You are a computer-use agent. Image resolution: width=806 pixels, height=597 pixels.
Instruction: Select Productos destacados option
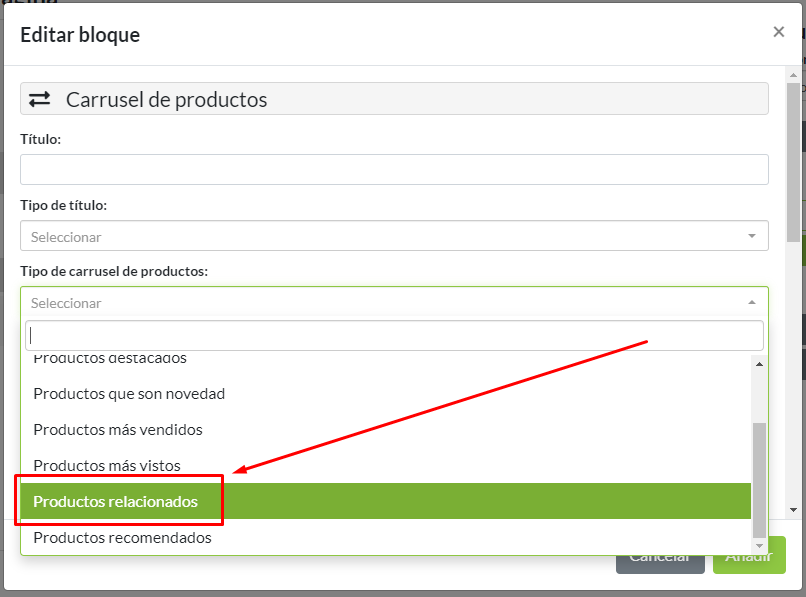[x=110, y=359]
